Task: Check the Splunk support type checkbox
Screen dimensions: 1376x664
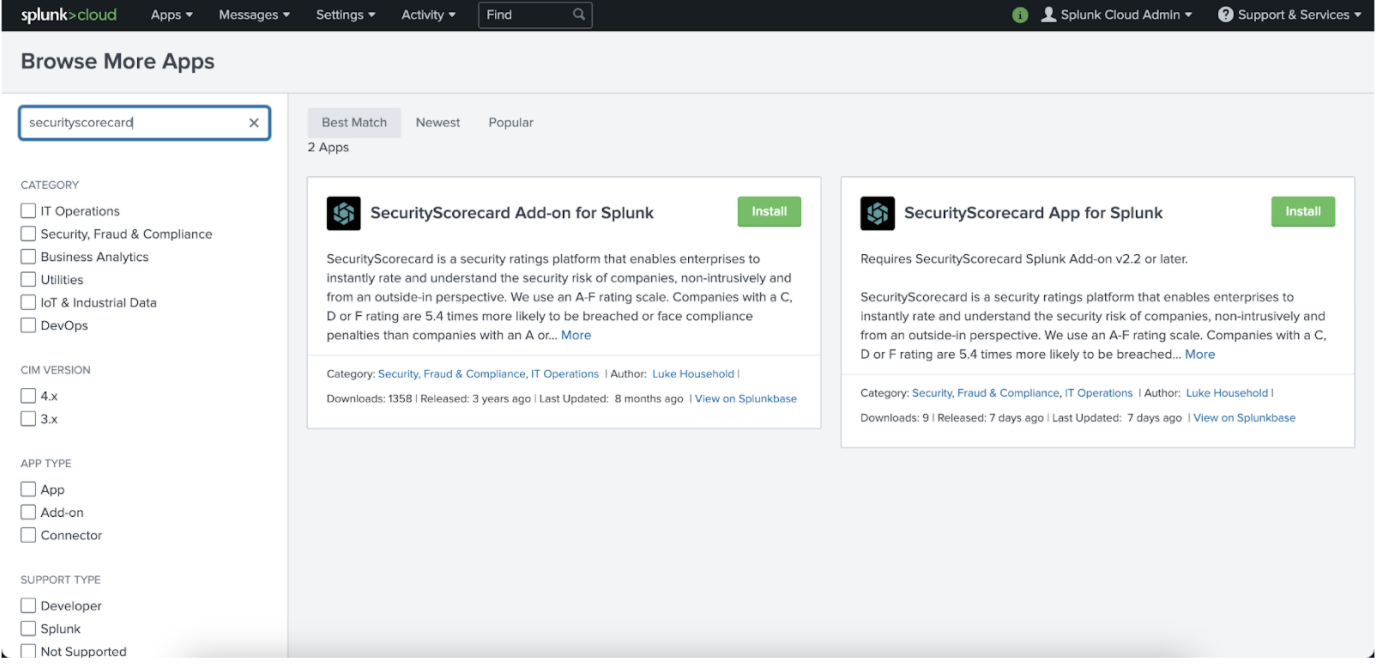Action: click(28, 629)
